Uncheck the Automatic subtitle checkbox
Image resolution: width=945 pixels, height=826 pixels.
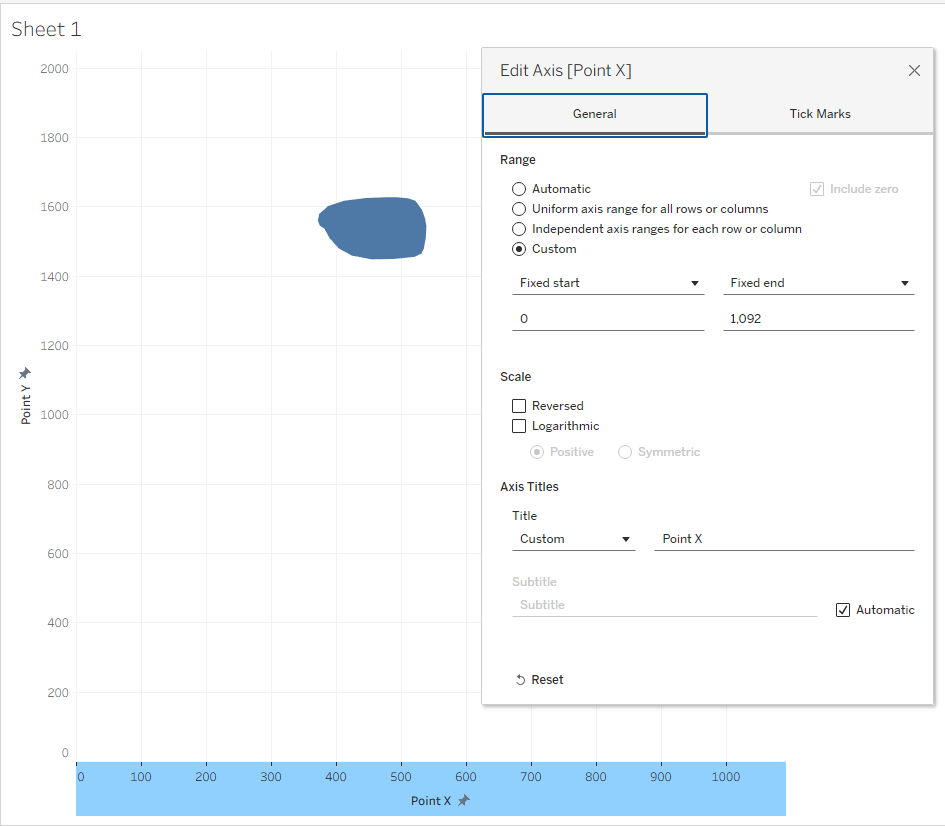click(843, 610)
